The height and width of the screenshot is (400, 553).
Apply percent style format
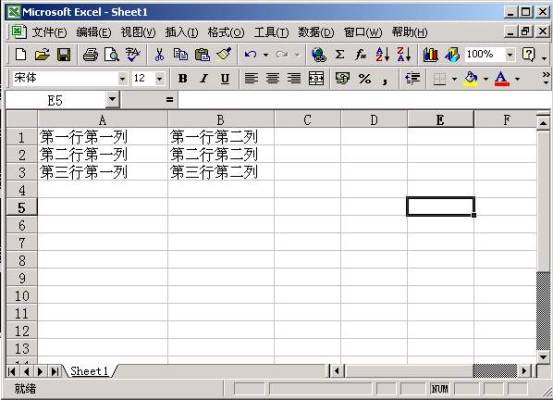pyautogui.click(x=364, y=78)
